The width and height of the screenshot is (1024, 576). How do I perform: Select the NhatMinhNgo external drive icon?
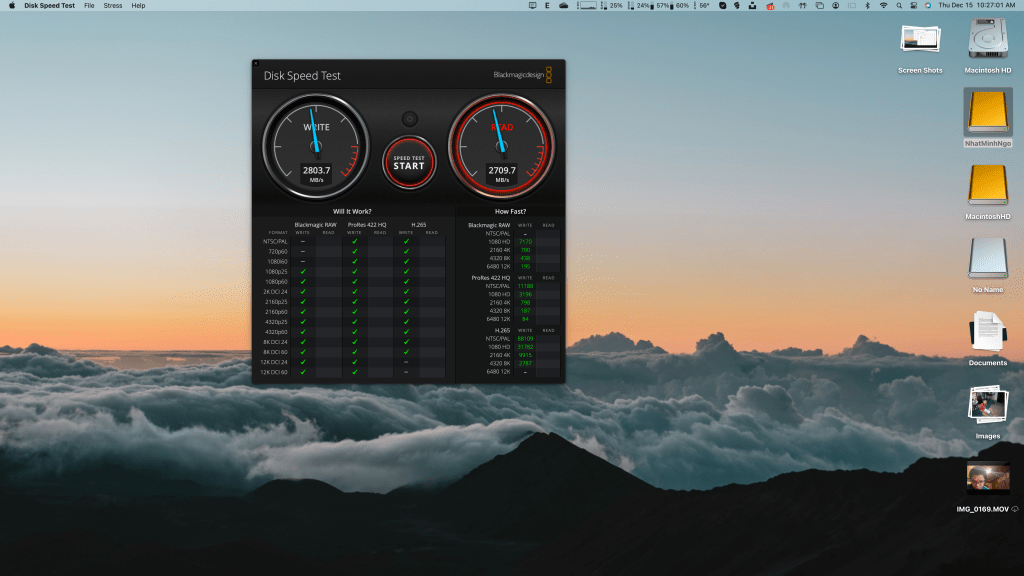tap(988, 113)
